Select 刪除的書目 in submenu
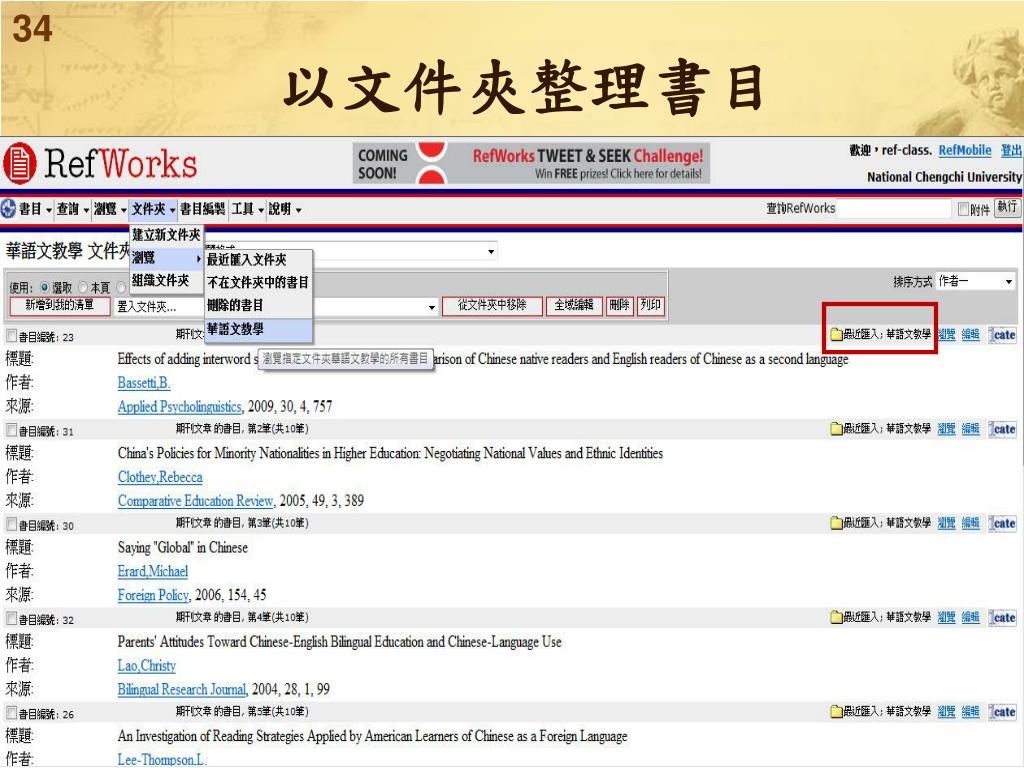Screen dimensions: 1024x768 point(259,306)
